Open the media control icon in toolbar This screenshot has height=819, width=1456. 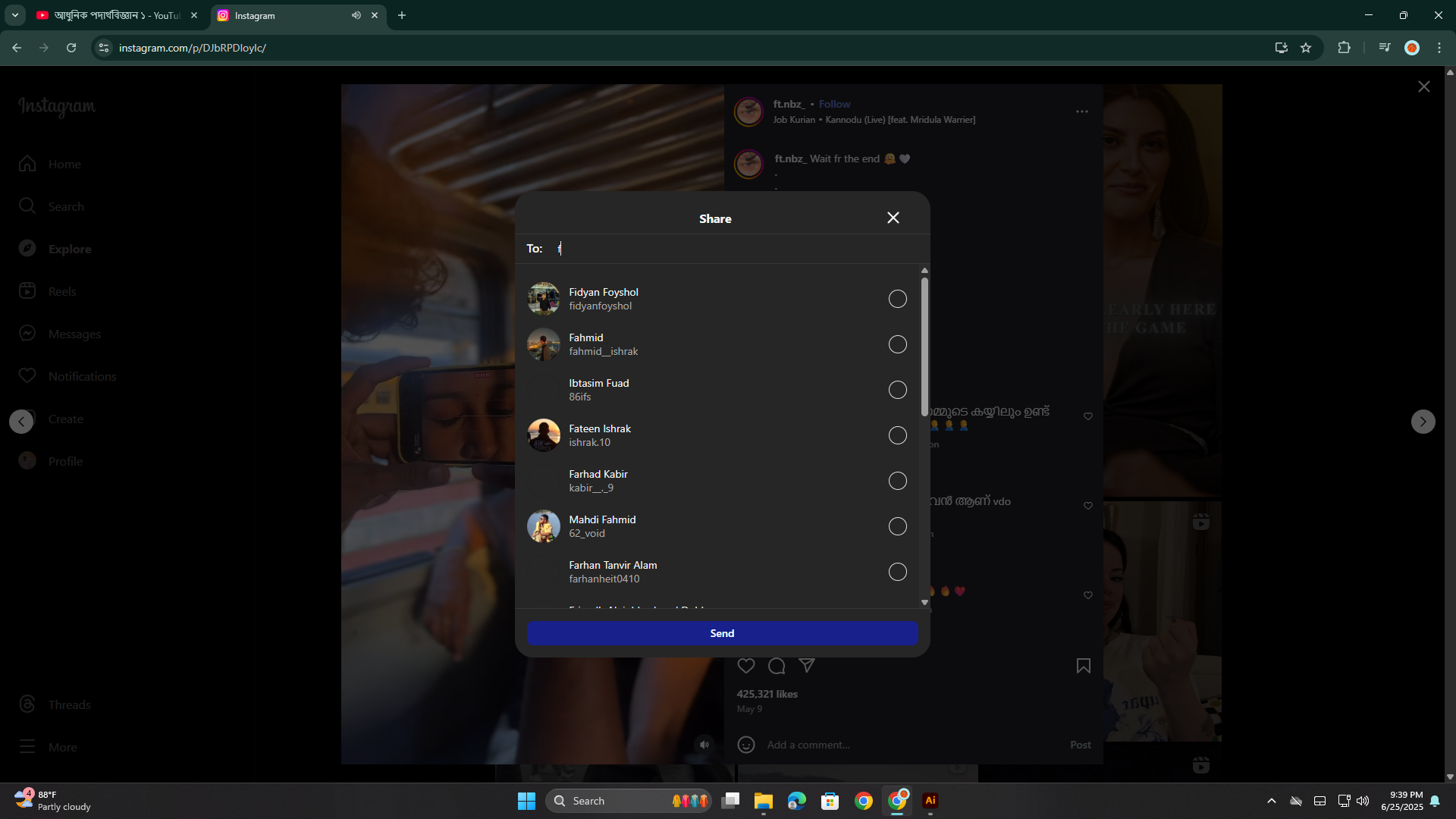(1385, 48)
